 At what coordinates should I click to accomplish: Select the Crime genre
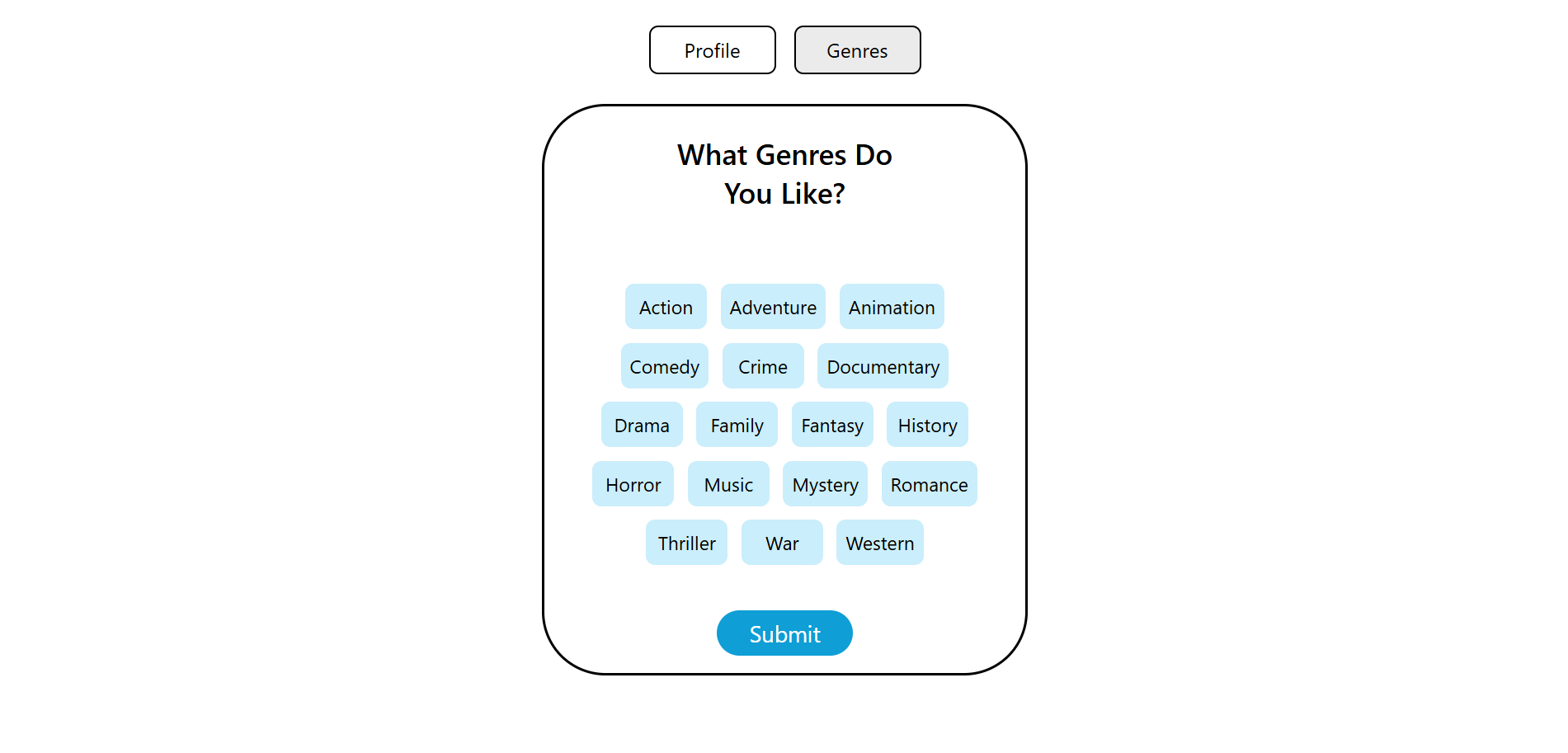click(x=763, y=366)
